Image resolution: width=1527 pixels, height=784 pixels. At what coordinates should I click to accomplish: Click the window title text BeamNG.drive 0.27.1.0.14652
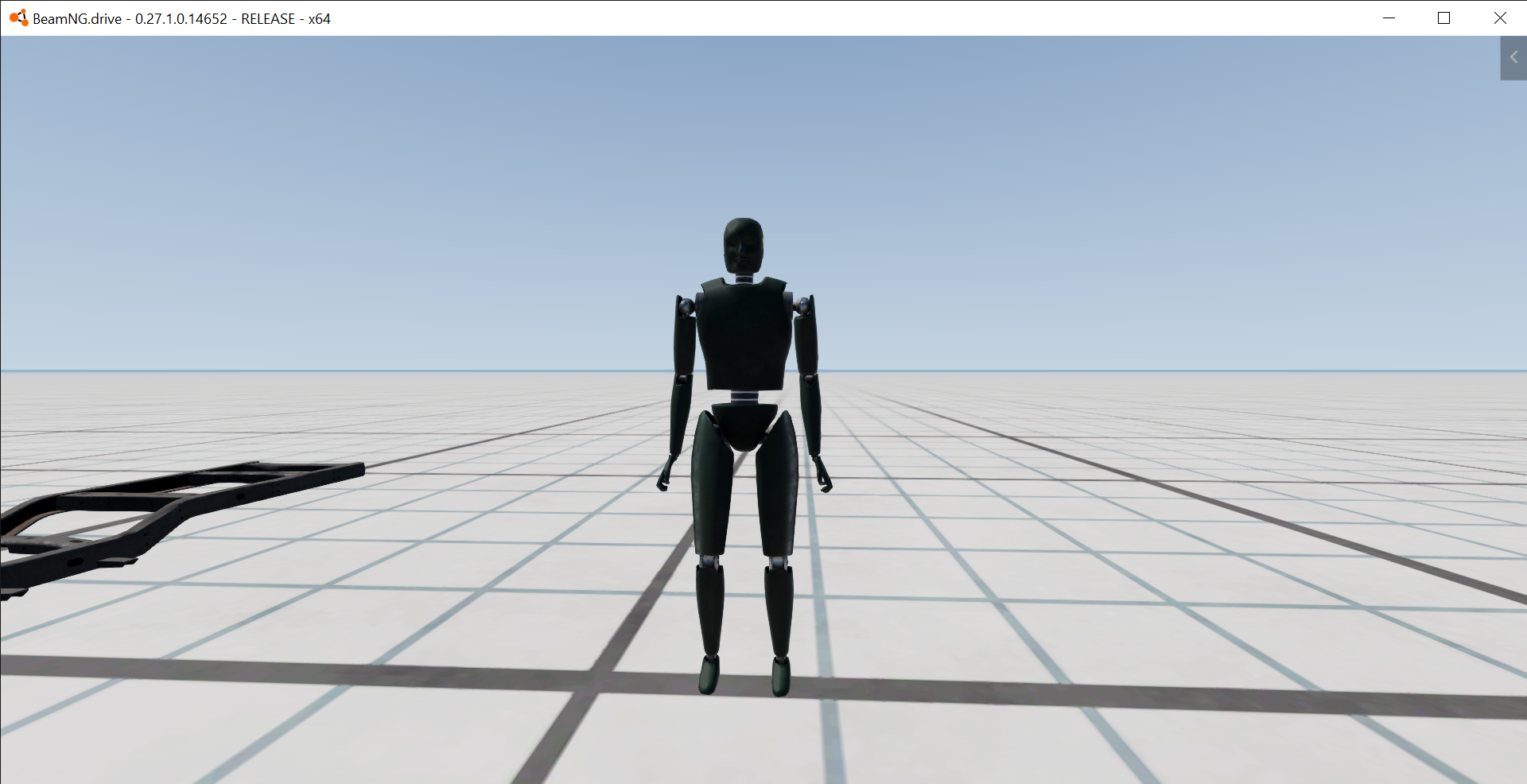(x=181, y=18)
